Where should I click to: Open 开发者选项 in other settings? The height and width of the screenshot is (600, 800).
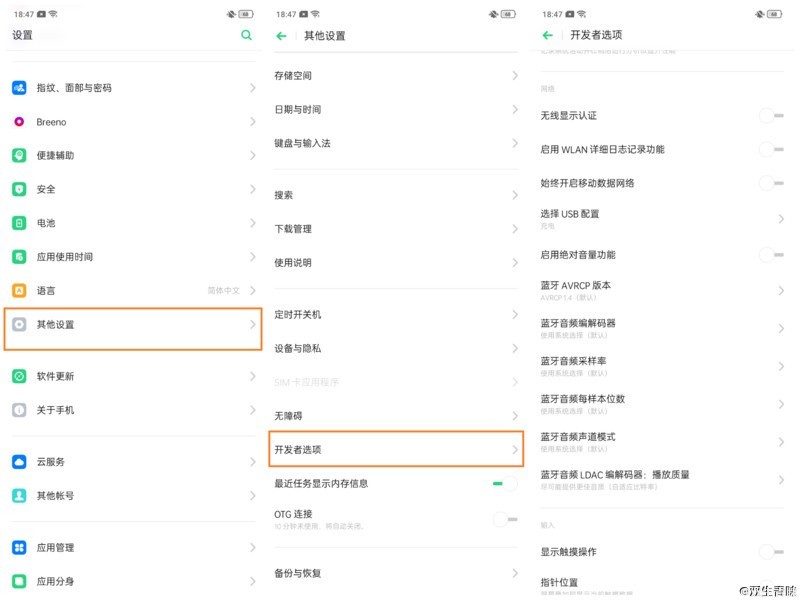click(396, 449)
